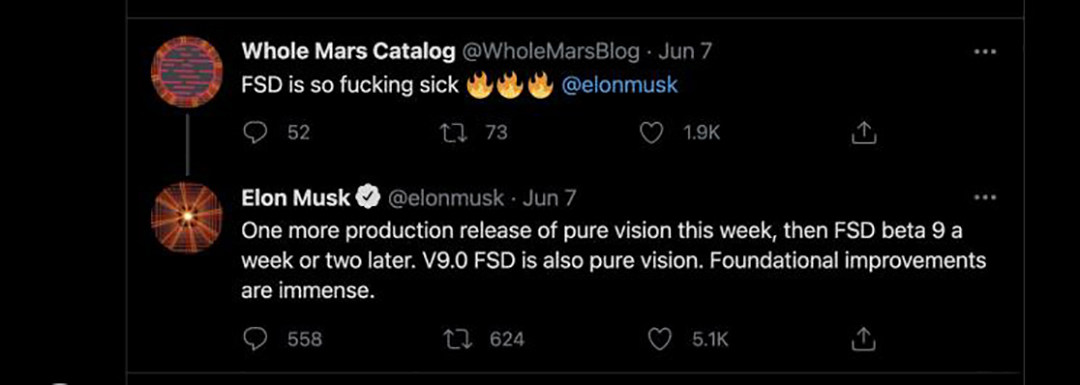Open Jun 7 timestamp on Elon's reply
The height and width of the screenshot is (385, 1080).
click(549, 198)
